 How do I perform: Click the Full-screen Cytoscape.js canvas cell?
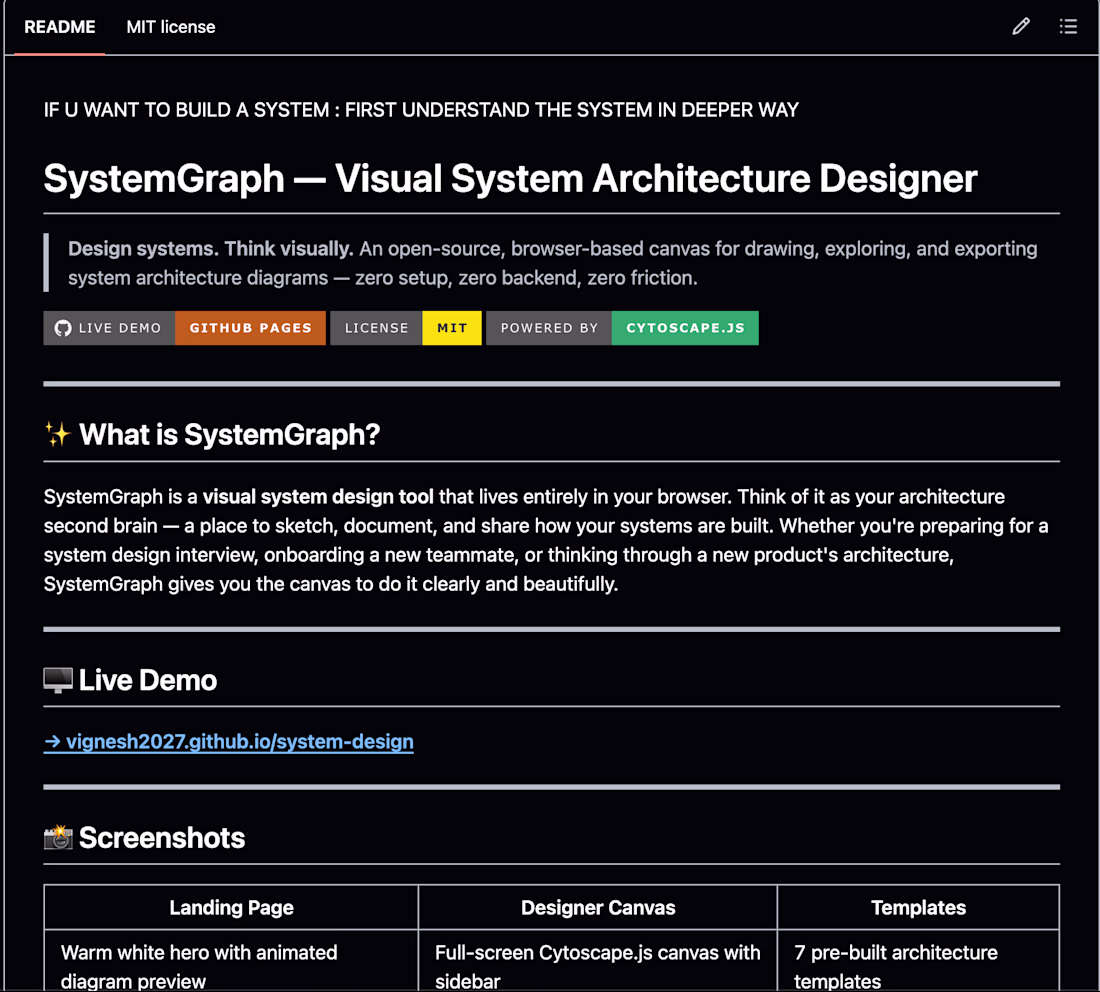coord(598,961)
